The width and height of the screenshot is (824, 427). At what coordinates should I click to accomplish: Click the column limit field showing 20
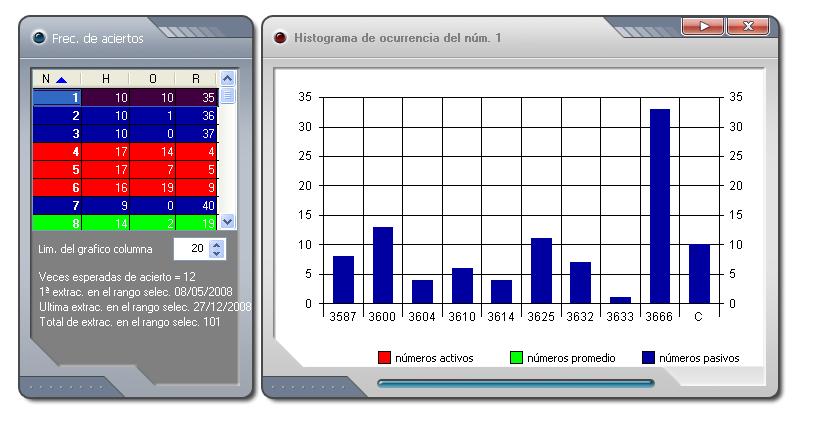(x=191, y=248)
